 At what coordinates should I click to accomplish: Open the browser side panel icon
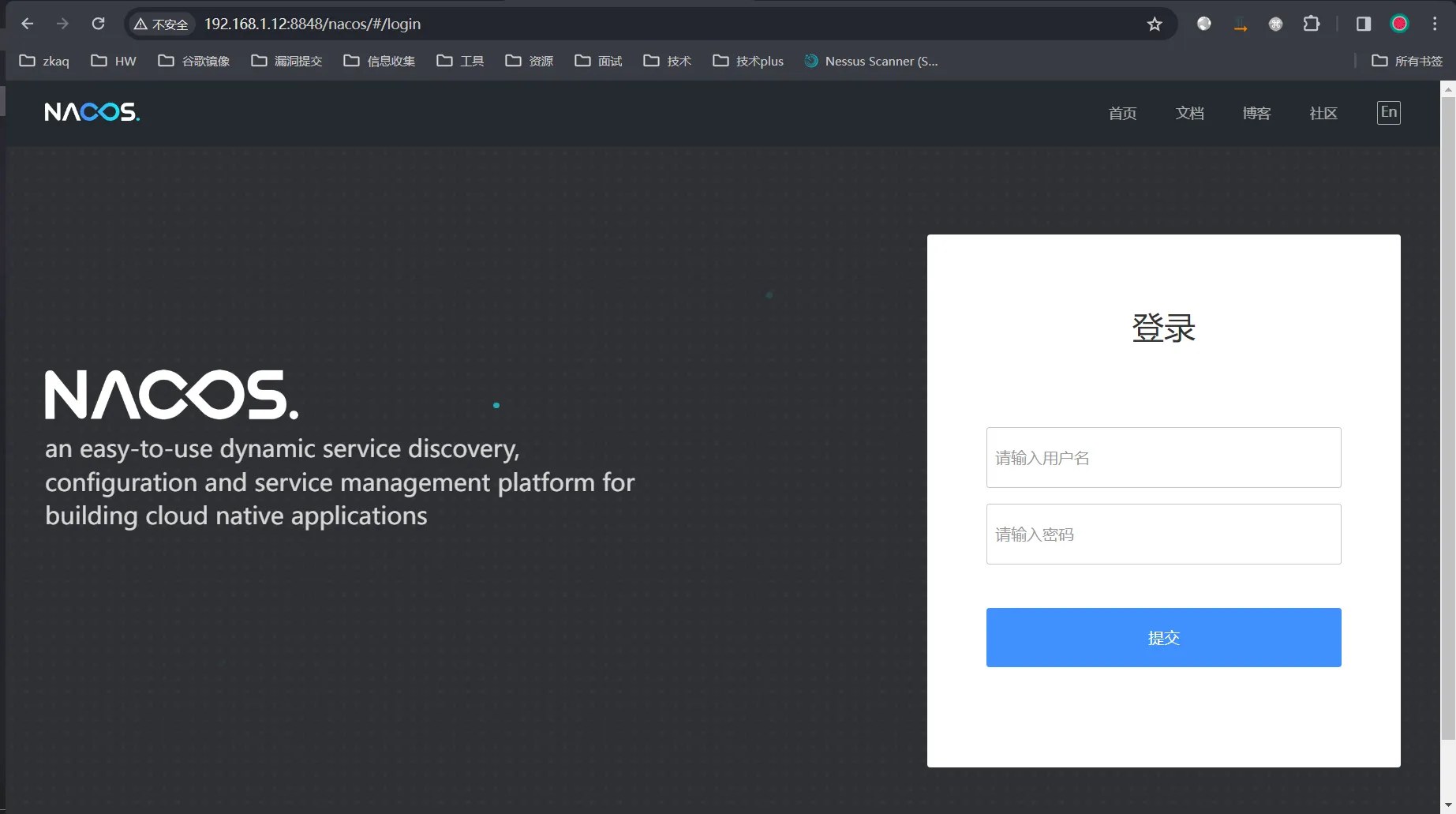click(1362, 24)
